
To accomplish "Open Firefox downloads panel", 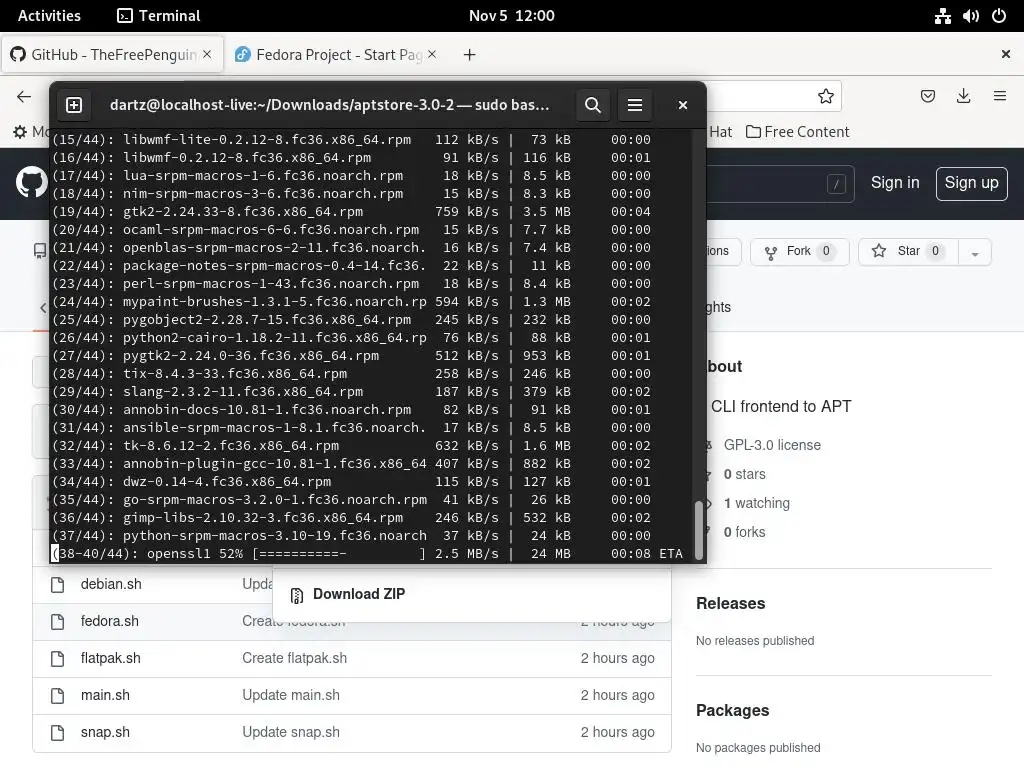I will click(x=963, y=97).
